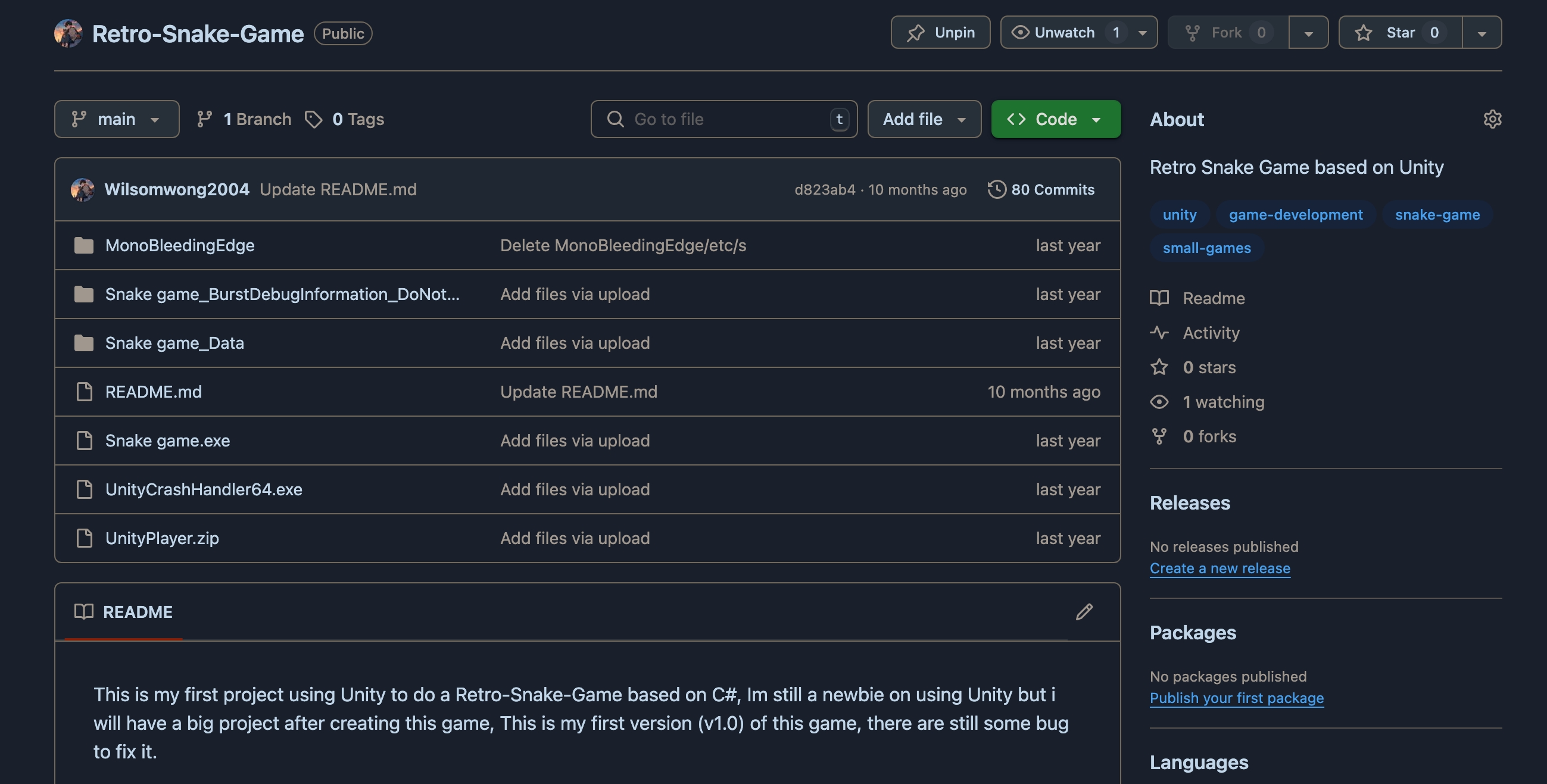Open the Readme link in About

(1197, 298)
